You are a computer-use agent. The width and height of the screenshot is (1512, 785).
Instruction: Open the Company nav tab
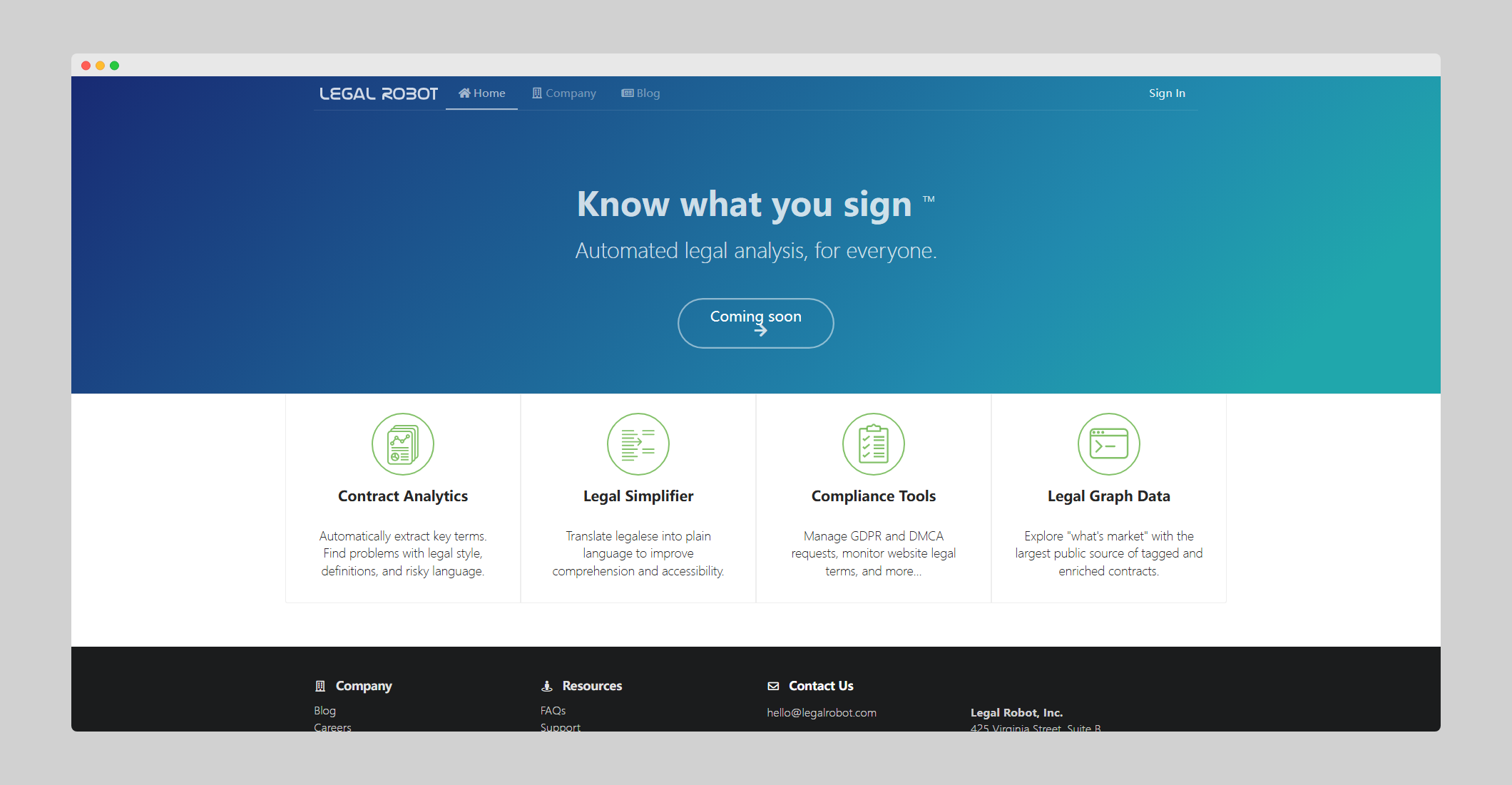563,93
